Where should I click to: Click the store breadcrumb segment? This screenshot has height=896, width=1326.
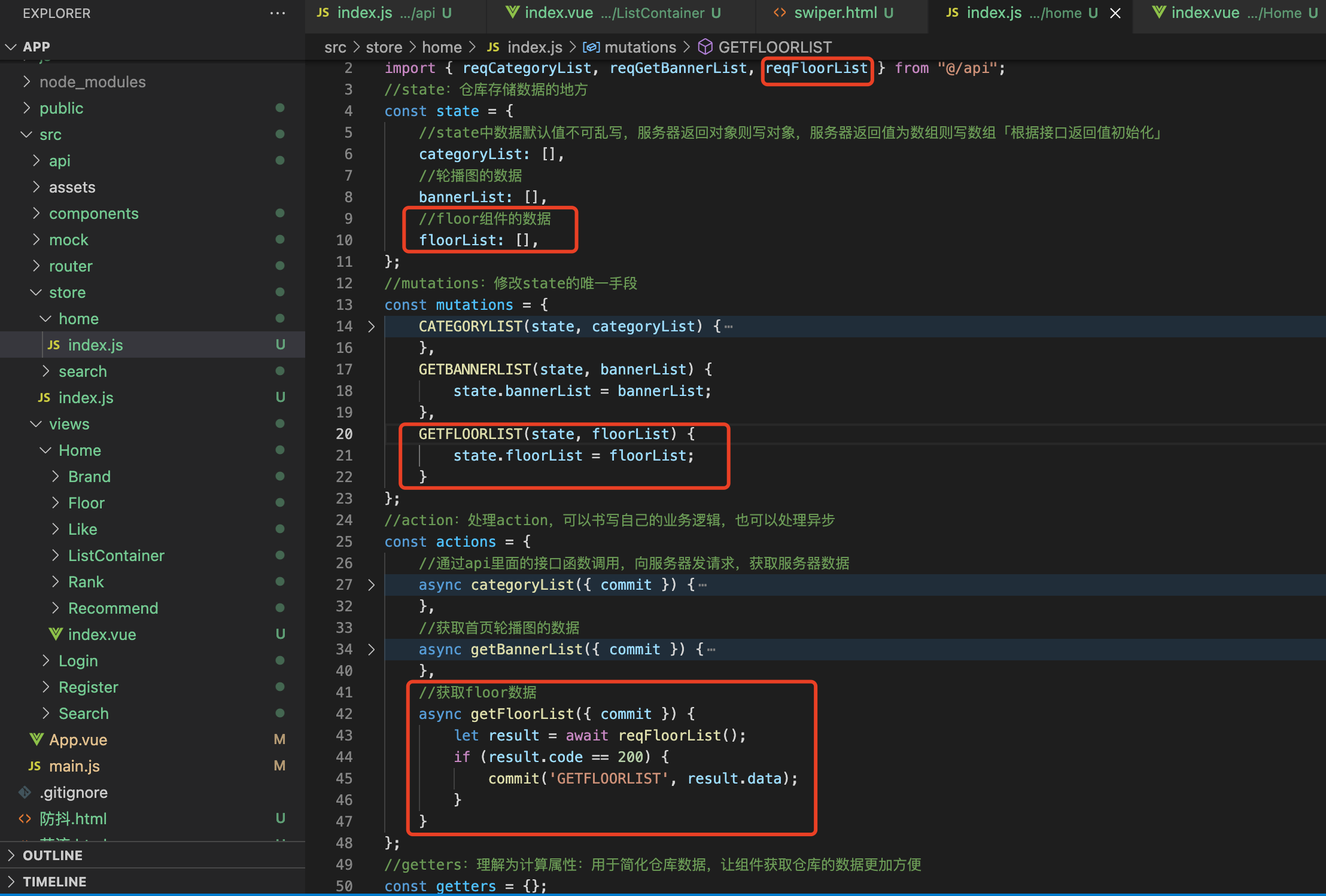[384, 47]
